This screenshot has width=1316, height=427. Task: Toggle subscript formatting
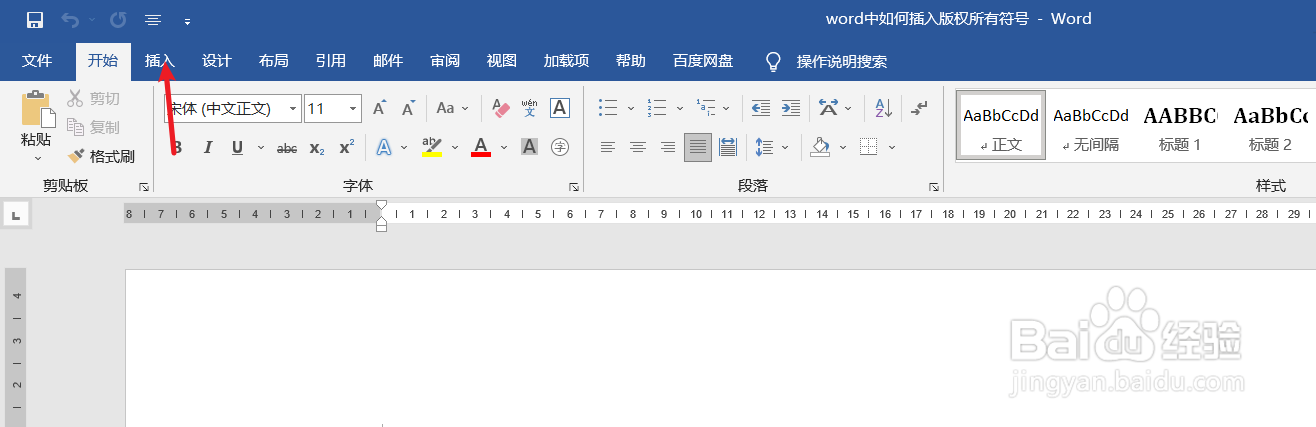(316, 148)
